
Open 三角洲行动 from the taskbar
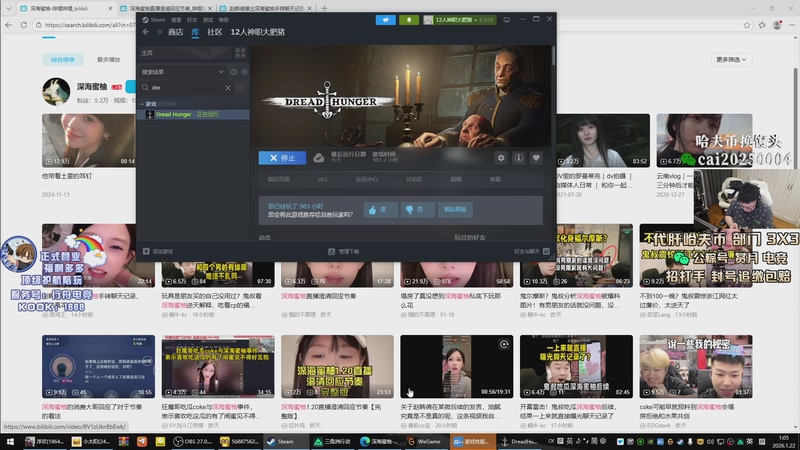[x=332, y=442]
